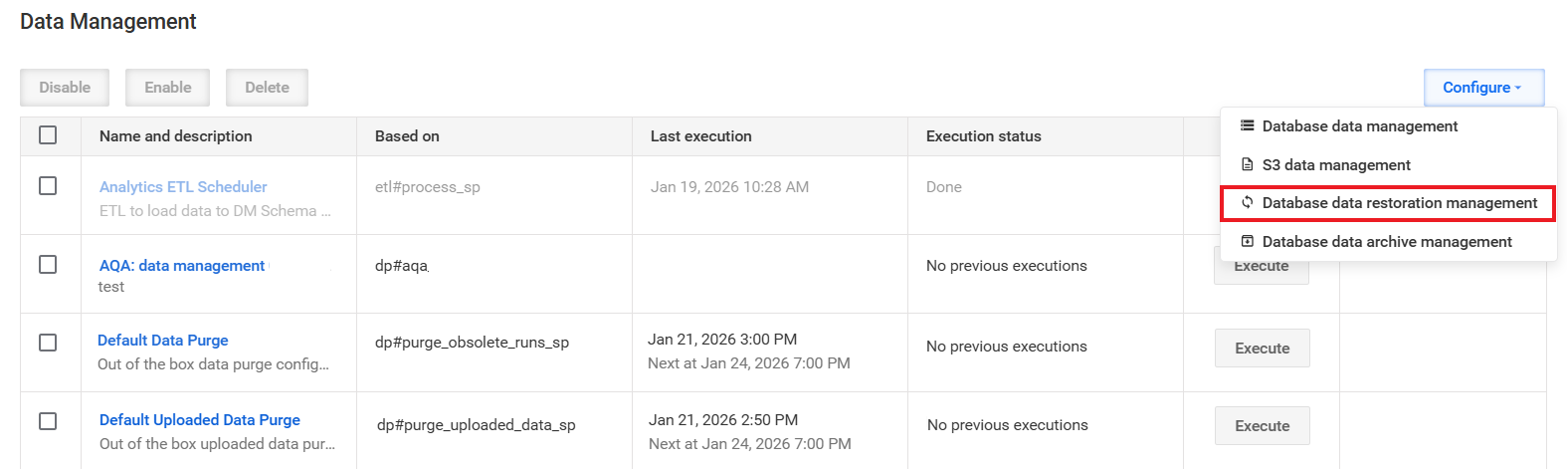Open the AQA: data management link
Image resolution: width=1568 pixels, height=469 pixels.
pyautogui.click(x=182, y=265)
